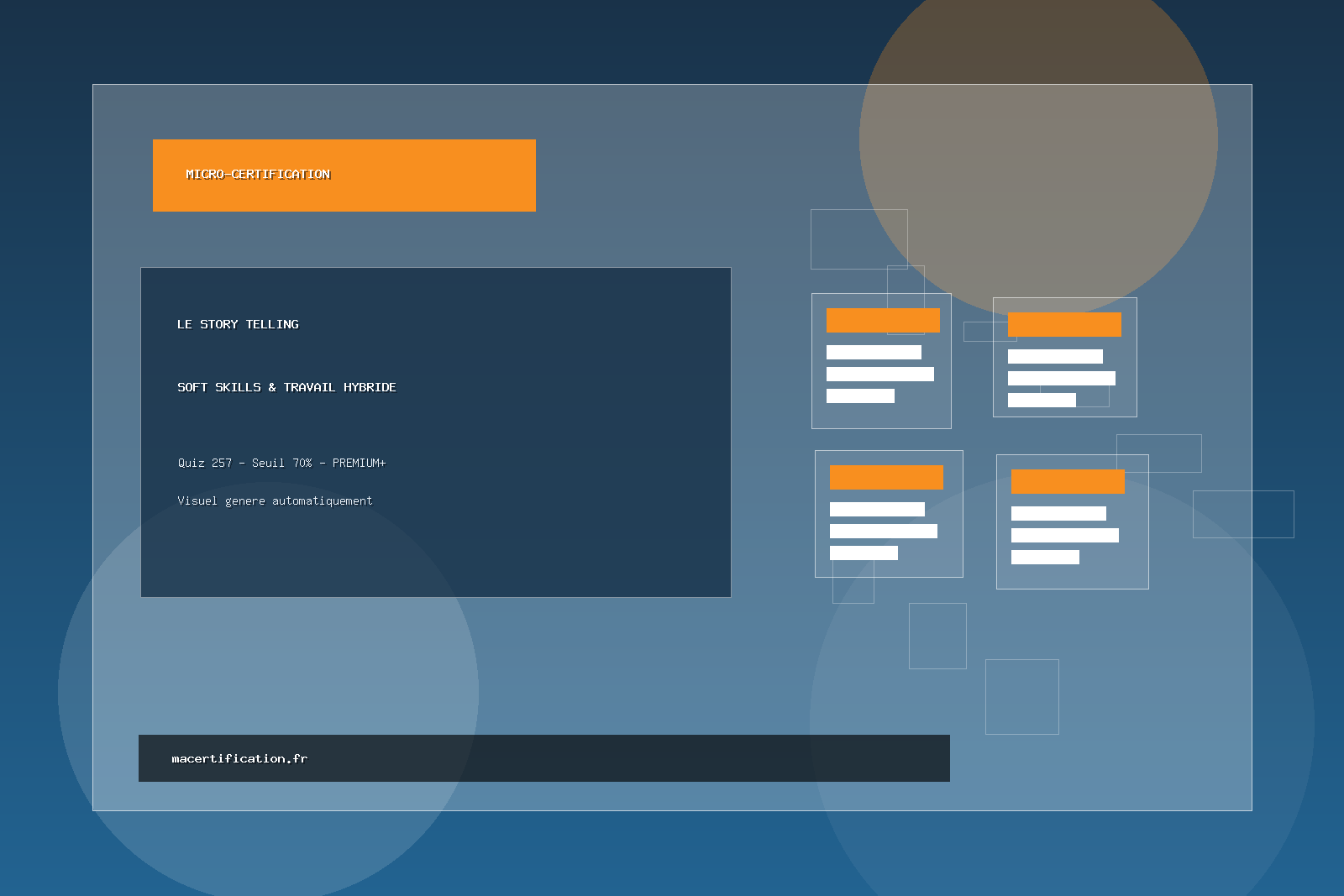1344x896 pixels.
Task: Click the longest white line in the top-left card
Action: pyautogui.click(x=879, y=374)
